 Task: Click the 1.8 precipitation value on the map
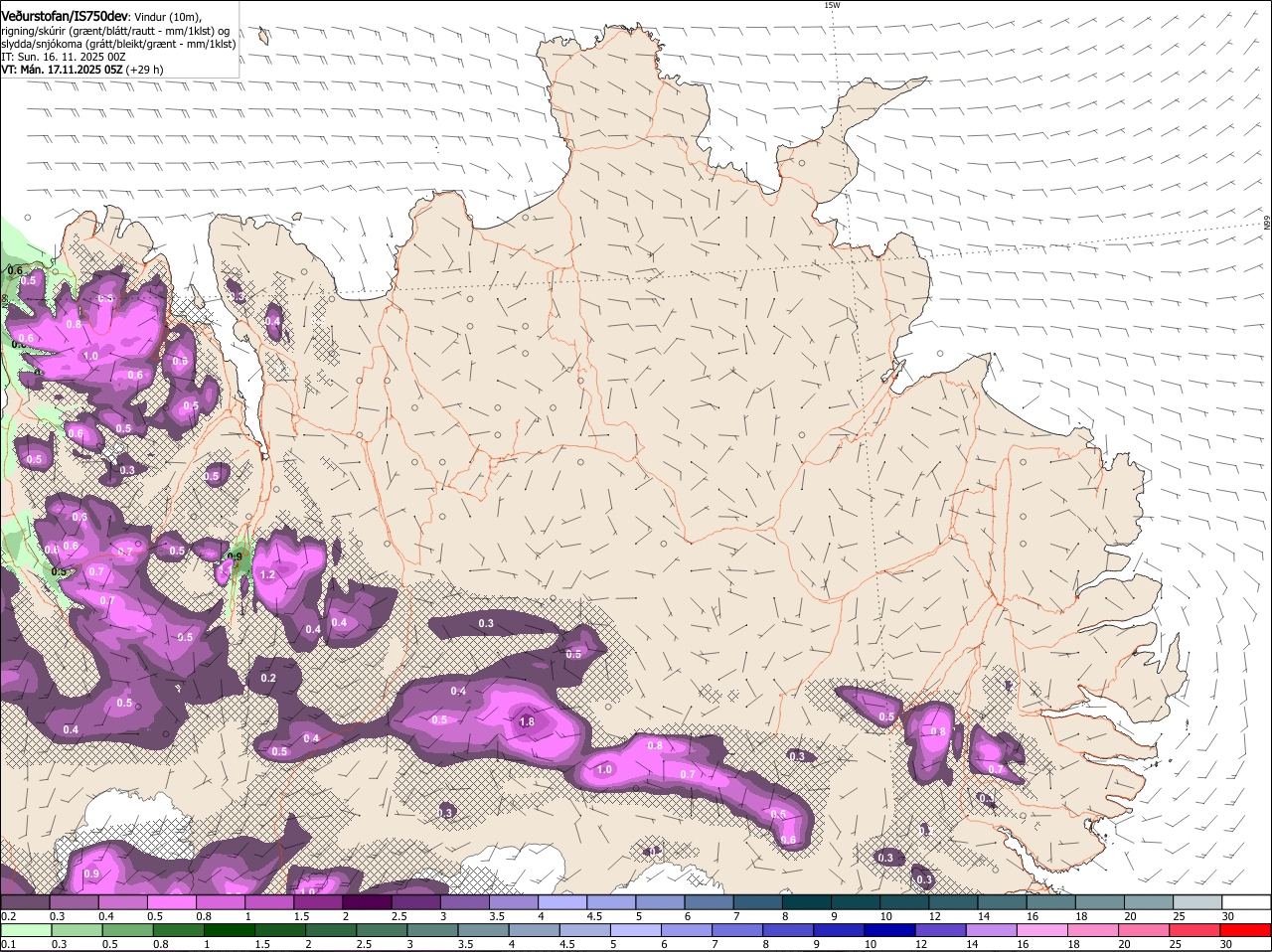pyautogui.click(x=528, y=722)
